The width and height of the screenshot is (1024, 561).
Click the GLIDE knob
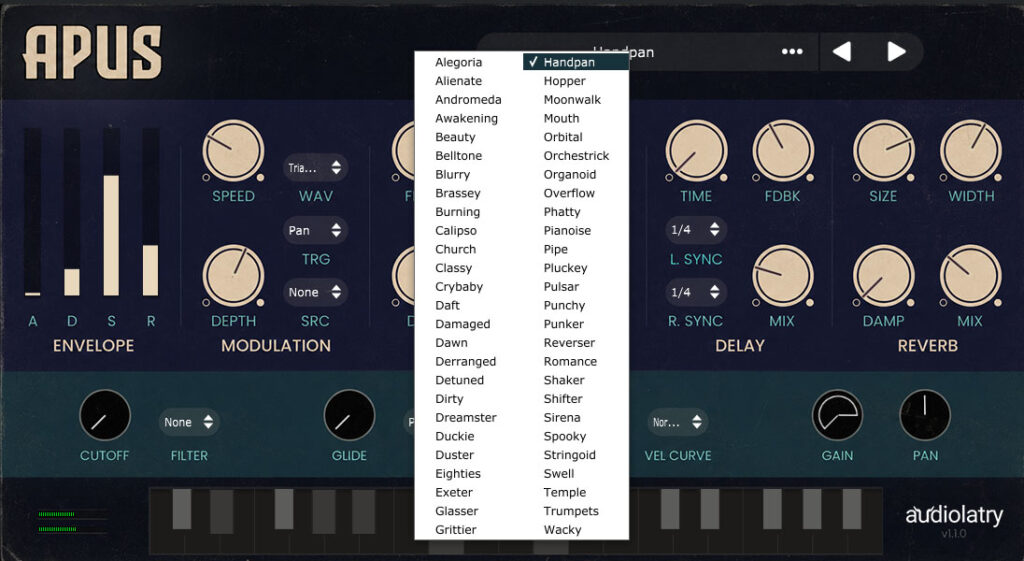click(349, 415)
